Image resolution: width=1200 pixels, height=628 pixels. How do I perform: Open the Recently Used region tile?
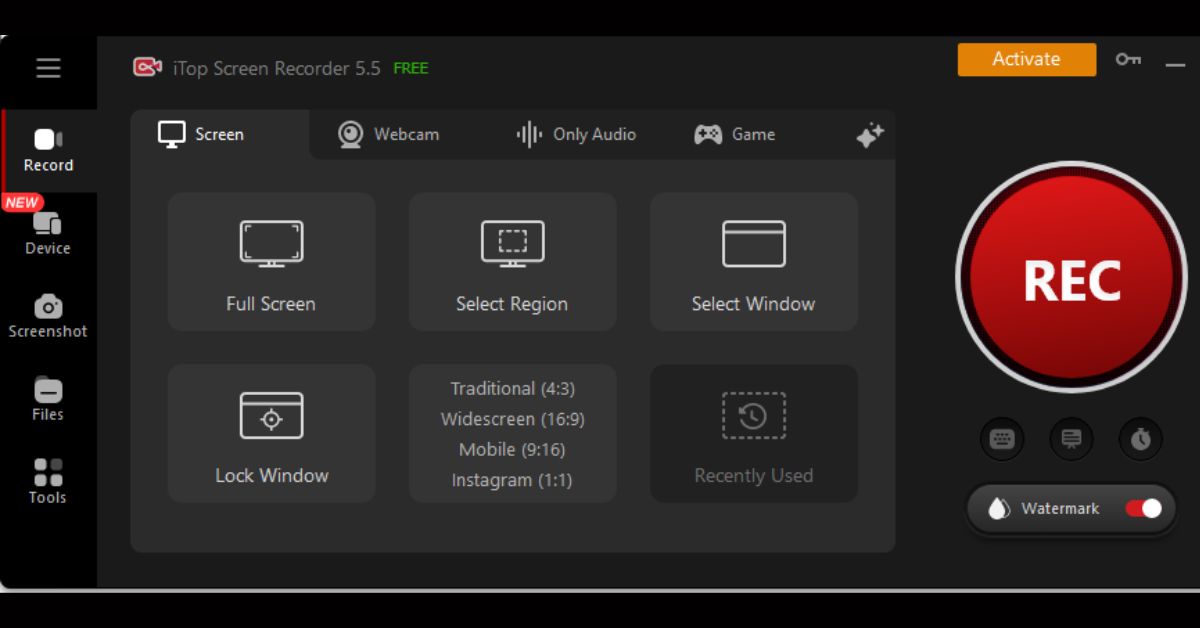click(753, 433)
